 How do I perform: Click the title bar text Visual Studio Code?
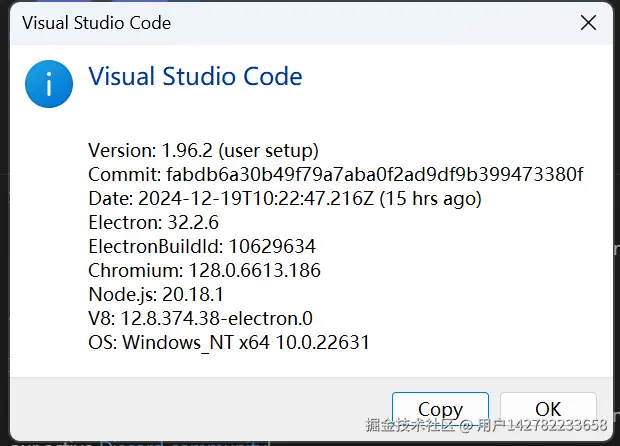coord(96,22)
